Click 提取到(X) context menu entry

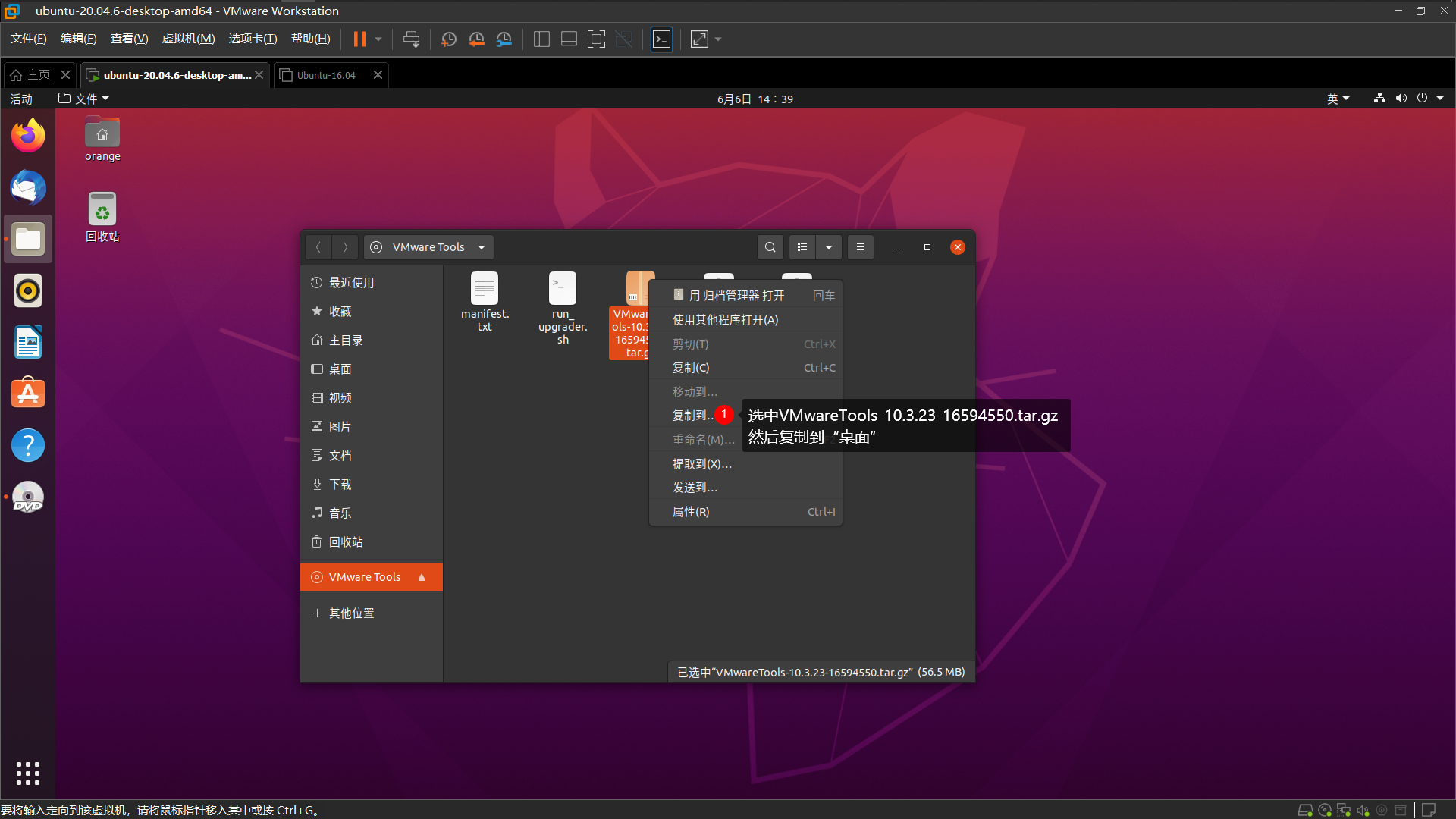(x=701, y=464)
